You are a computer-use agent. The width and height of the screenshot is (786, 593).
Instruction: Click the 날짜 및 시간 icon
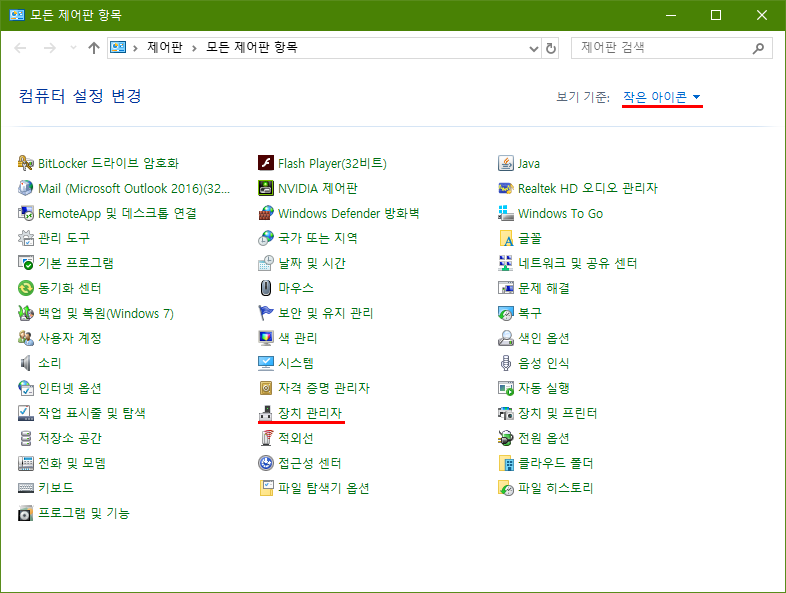coord(266,263)
